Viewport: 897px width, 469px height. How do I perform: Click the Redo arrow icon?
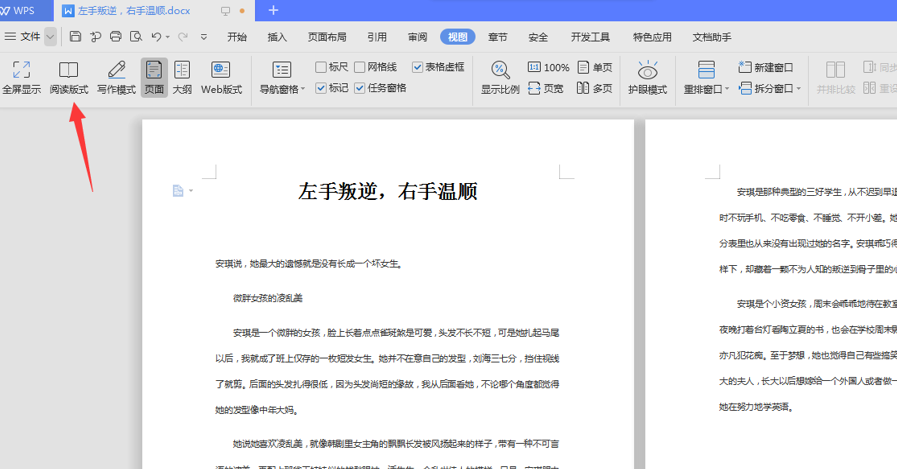click(182, 37)
